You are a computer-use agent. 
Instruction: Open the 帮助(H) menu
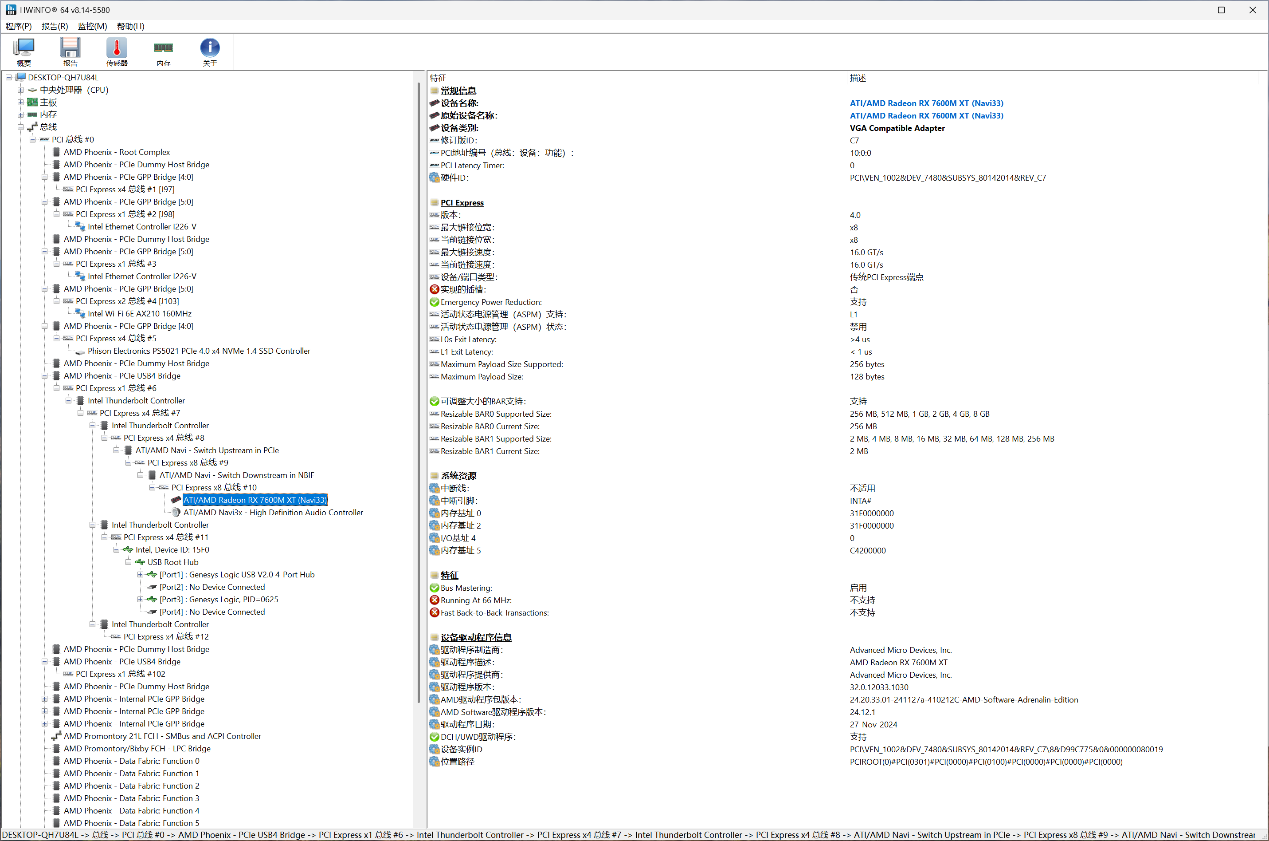(x=130, y=26)
